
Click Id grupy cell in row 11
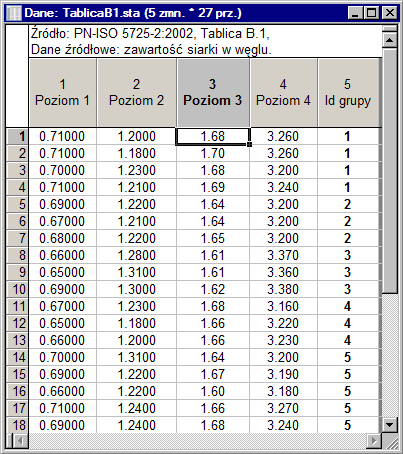point(348,306)
